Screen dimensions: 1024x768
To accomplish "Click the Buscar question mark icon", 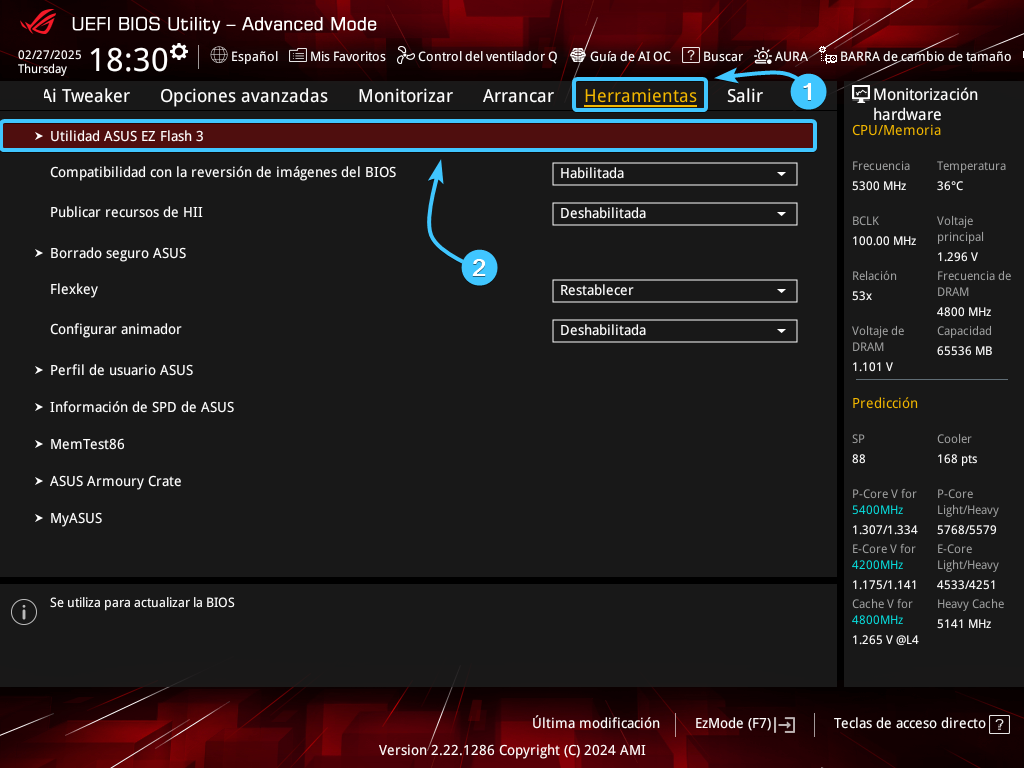I will coord(690,56).
